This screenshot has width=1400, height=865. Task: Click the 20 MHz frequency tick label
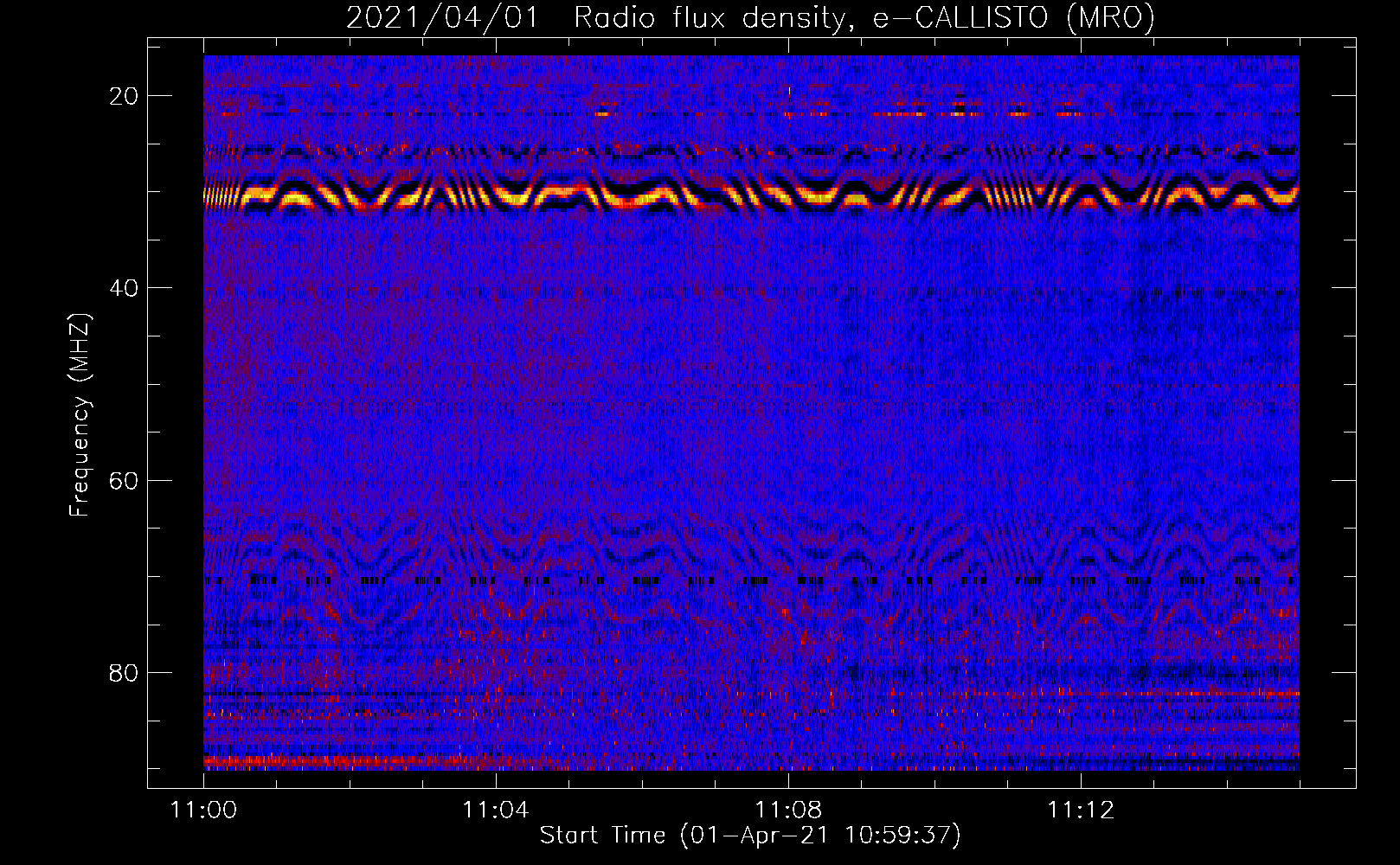click(124, 96)
